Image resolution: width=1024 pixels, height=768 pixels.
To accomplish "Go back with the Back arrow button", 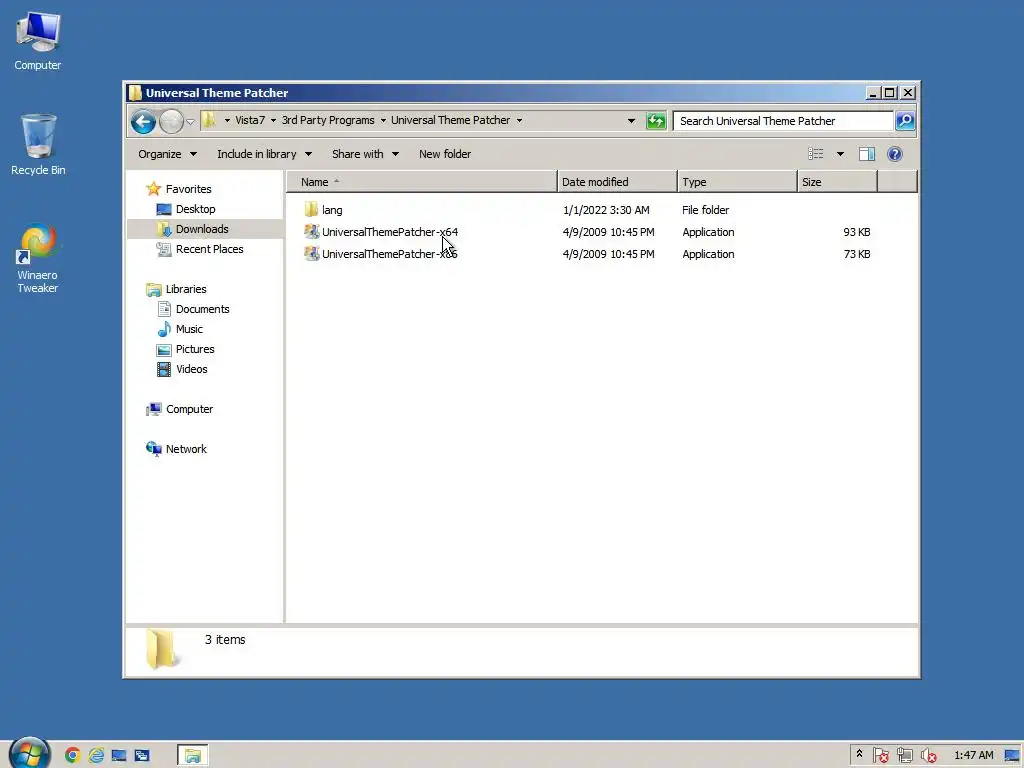I will click(x=143, y=121).
